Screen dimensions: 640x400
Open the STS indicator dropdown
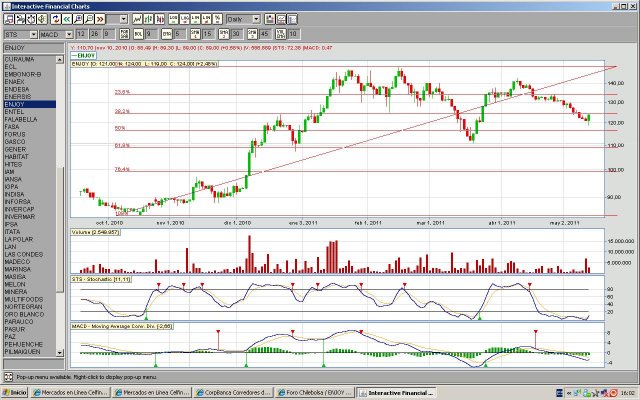[33, 35]
